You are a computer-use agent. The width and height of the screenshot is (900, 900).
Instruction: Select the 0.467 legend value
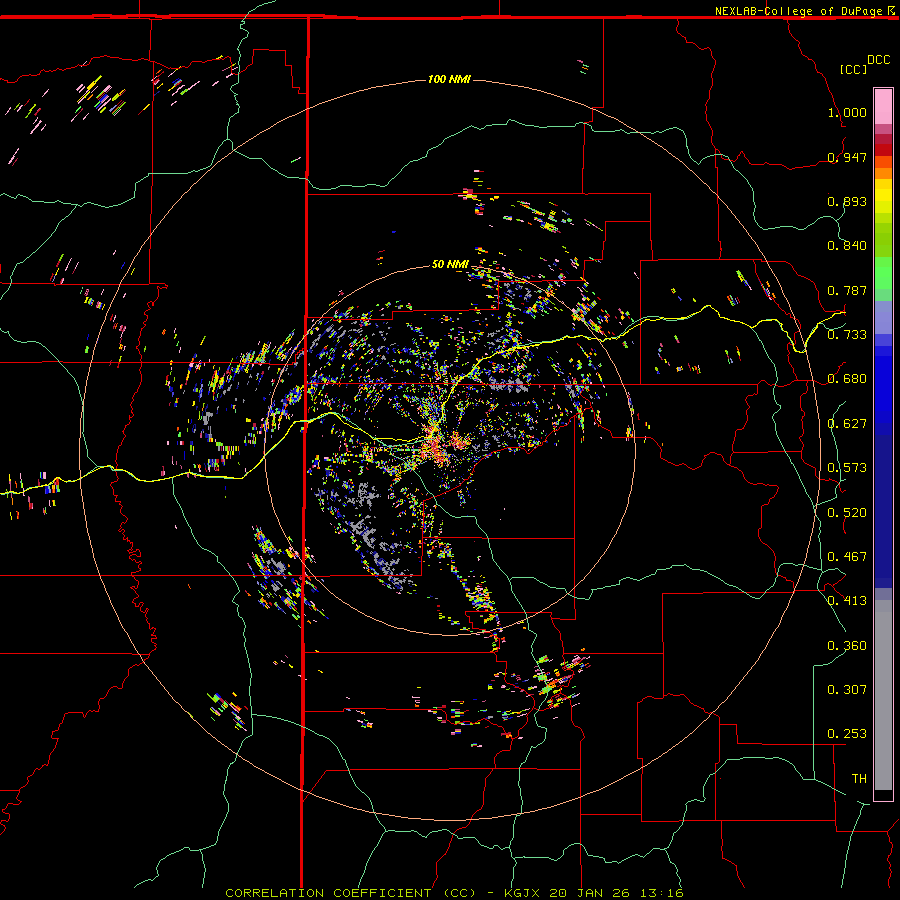click(x=847, y=557)
